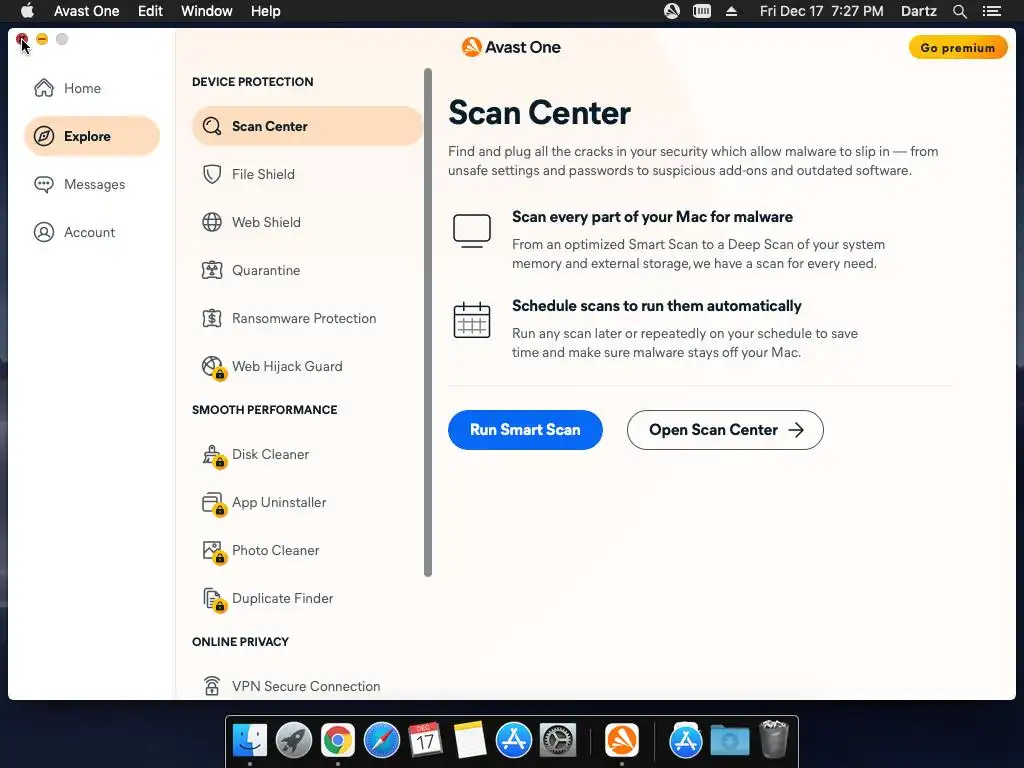Click Run Smart Scan button
The width and height of the screenshot is (1024, 768).
tap(525, 430)
